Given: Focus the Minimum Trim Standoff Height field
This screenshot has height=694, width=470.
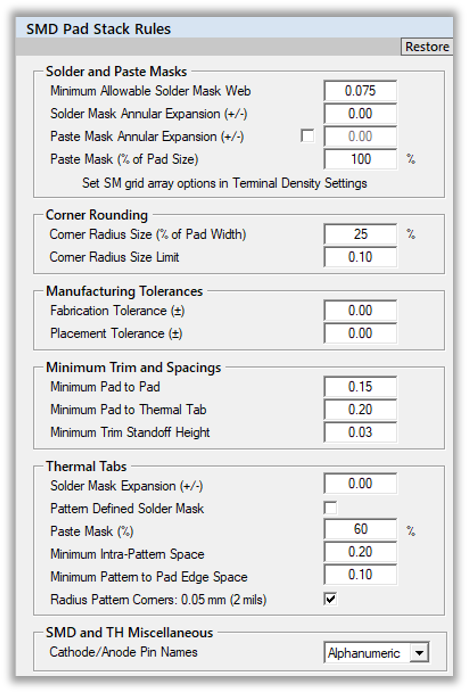Looking at the screenshot, I should (360, 432).
